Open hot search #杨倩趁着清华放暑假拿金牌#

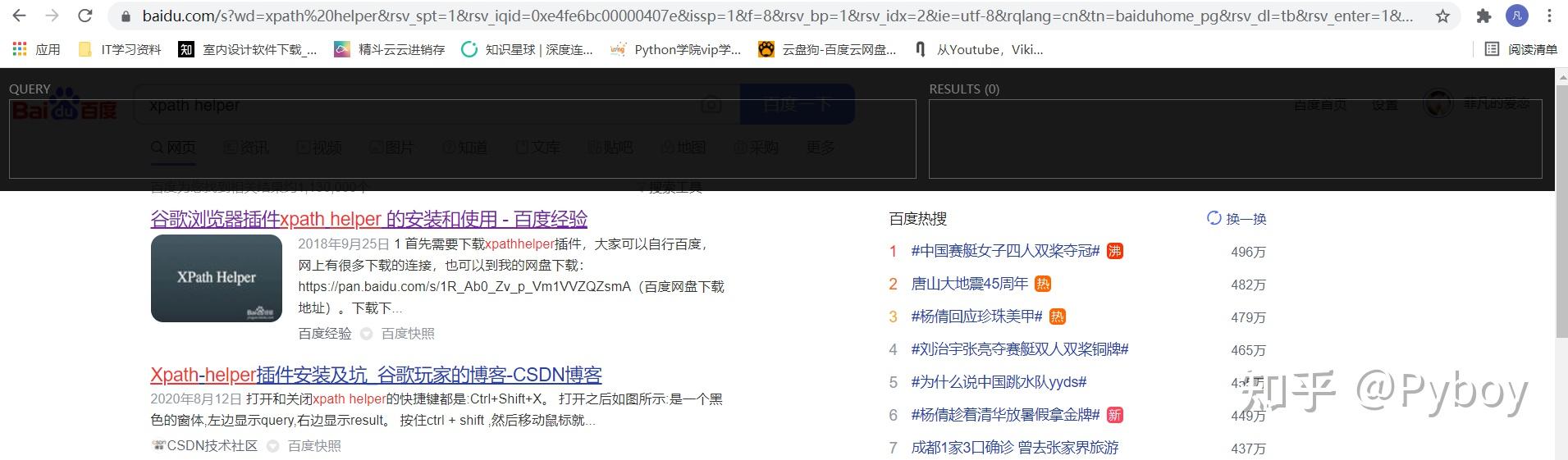(x=1005, y=415)
